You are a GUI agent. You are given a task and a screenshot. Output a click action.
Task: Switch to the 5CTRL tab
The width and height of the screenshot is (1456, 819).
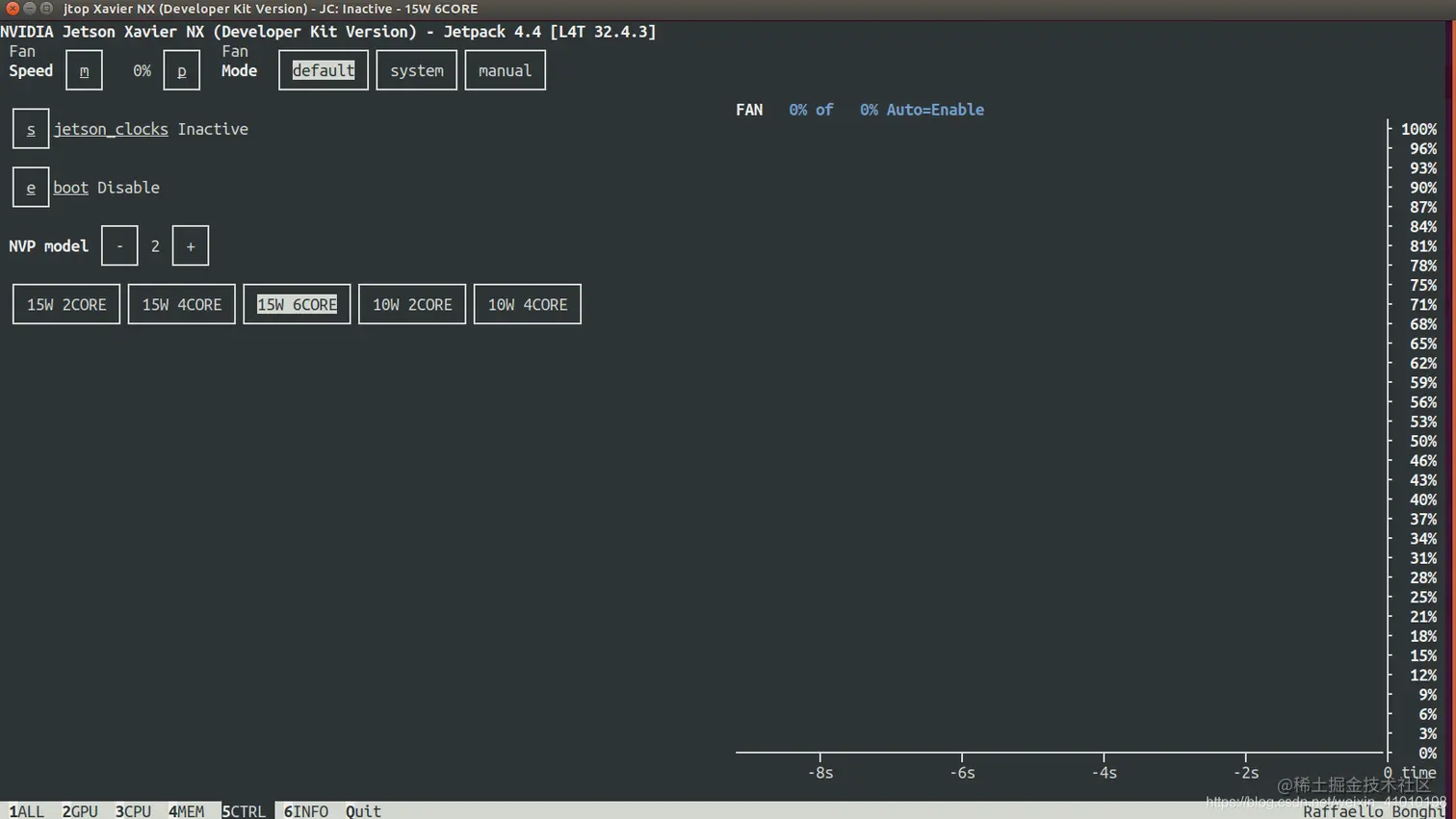click(244, 811)
